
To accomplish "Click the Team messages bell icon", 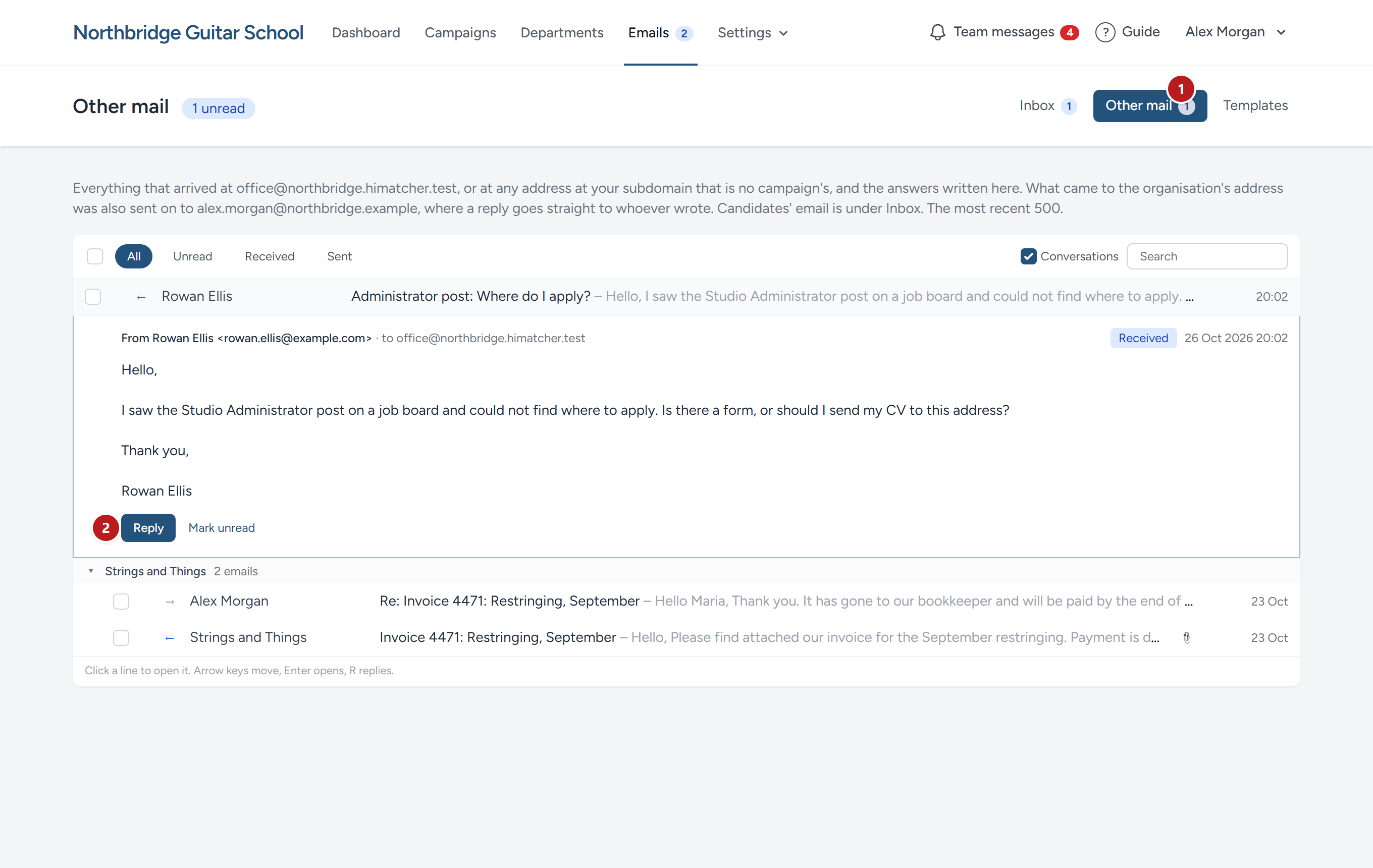I will (x=937, y=32).
